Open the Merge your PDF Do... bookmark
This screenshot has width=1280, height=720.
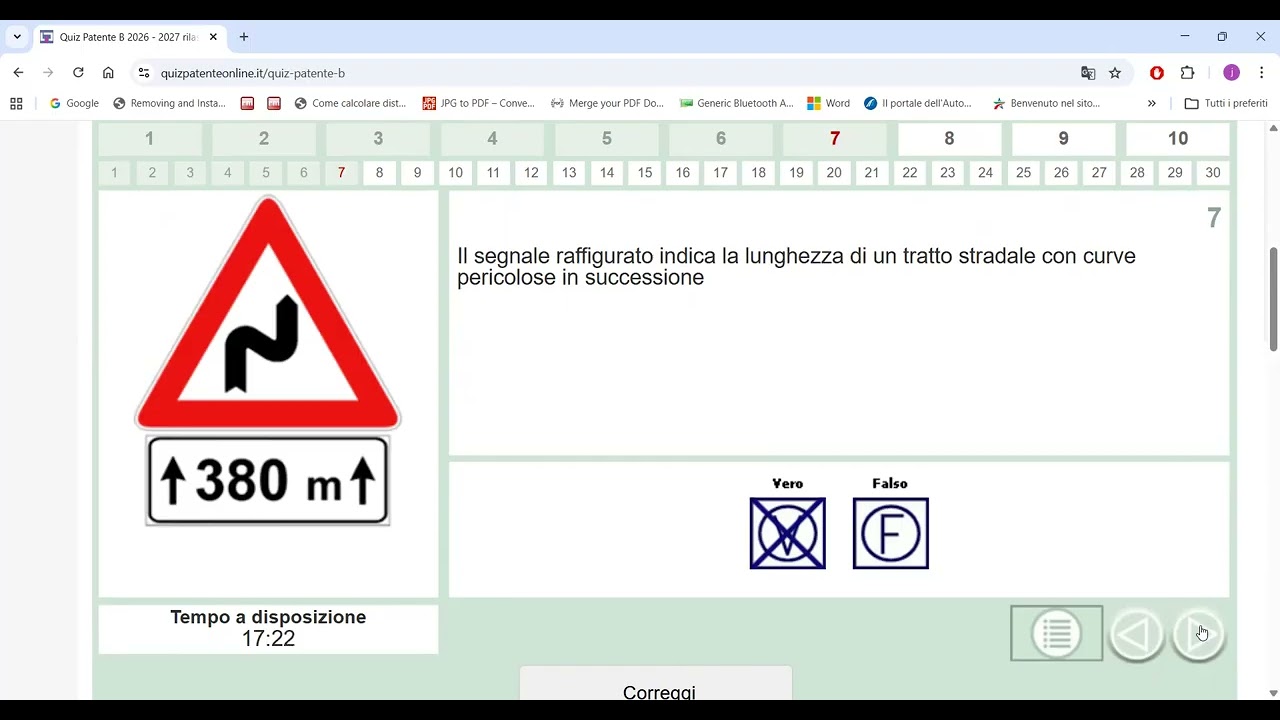pyautogui.click(x=608, y=103)
